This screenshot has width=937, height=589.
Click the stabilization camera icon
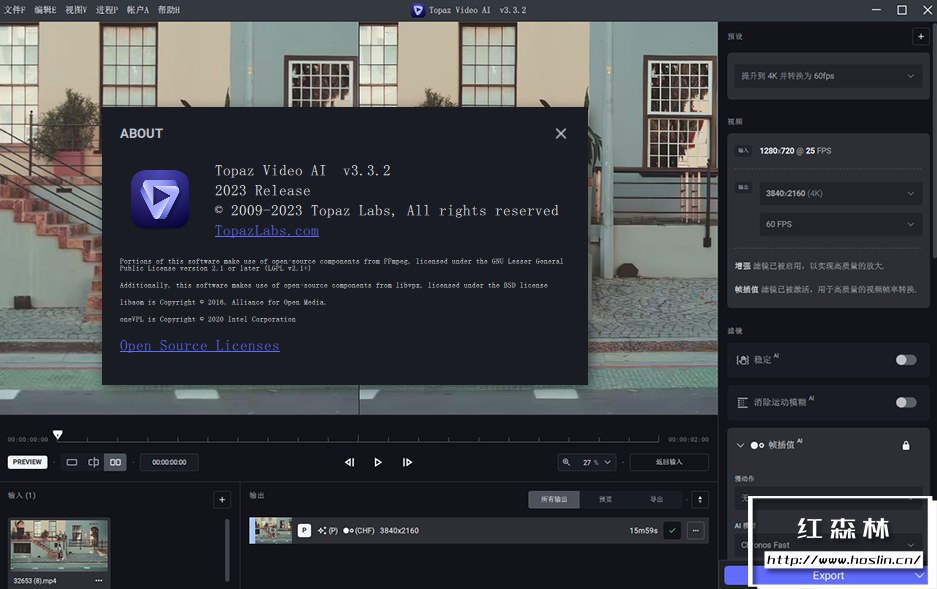[742, 360]
